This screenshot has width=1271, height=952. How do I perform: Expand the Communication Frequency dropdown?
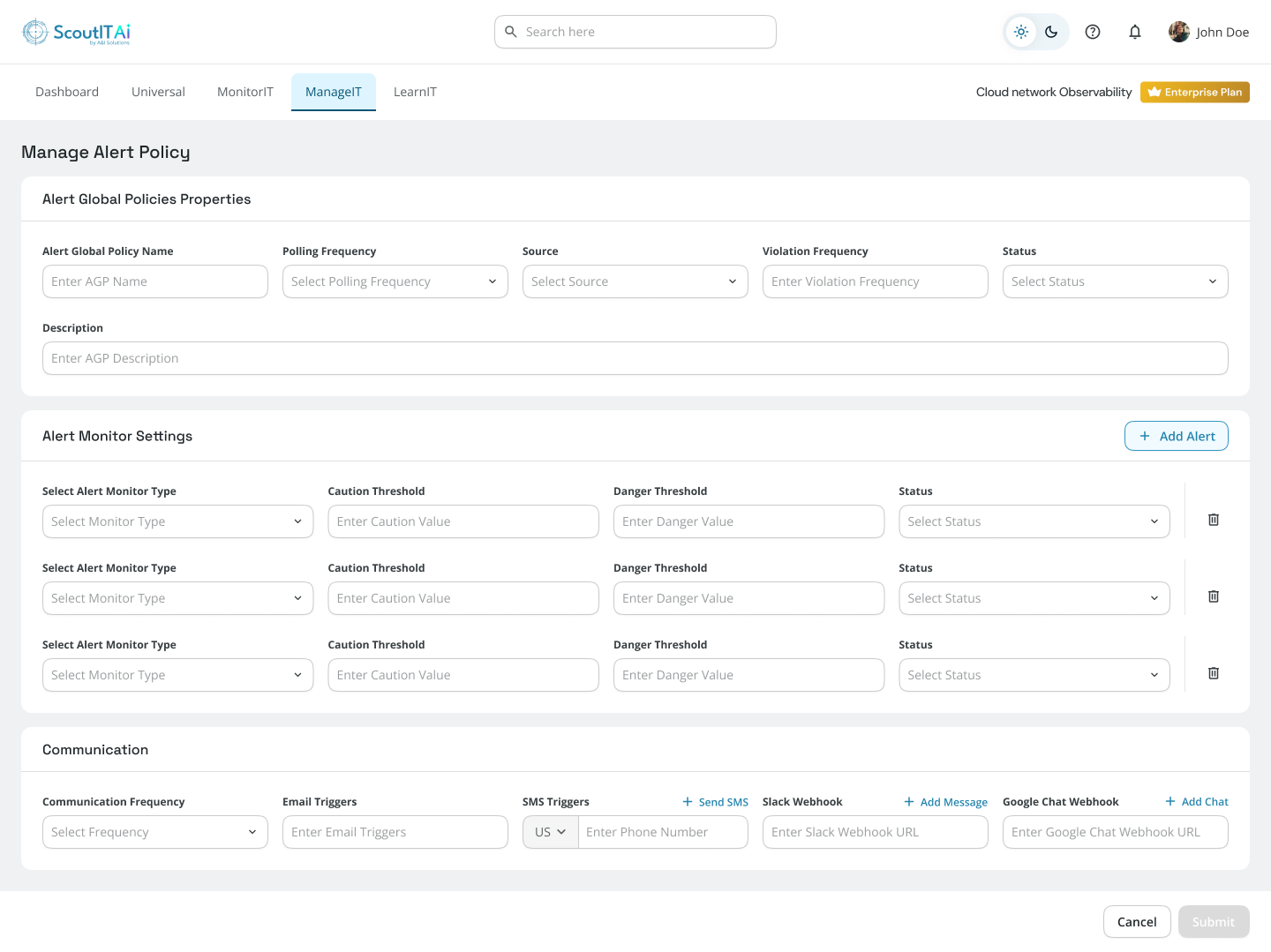pyautogui.click(x=154, y=832)
